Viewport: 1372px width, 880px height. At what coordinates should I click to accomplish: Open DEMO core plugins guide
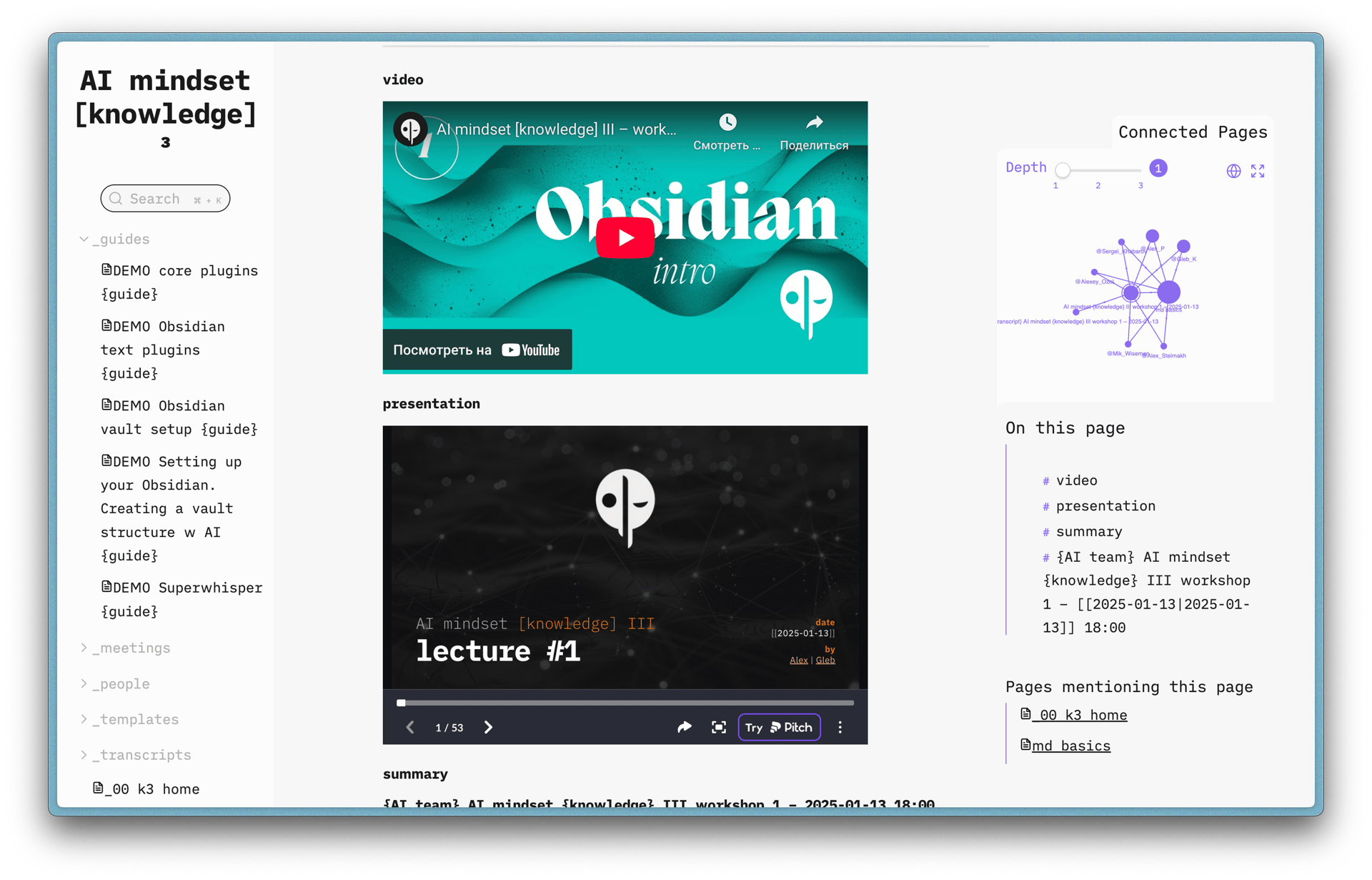[x=179, y=282]
